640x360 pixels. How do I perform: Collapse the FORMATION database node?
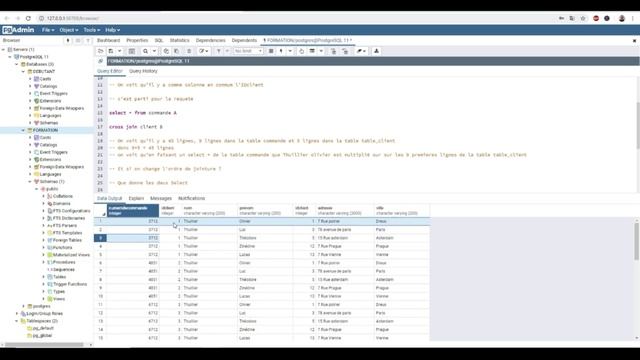23,130
